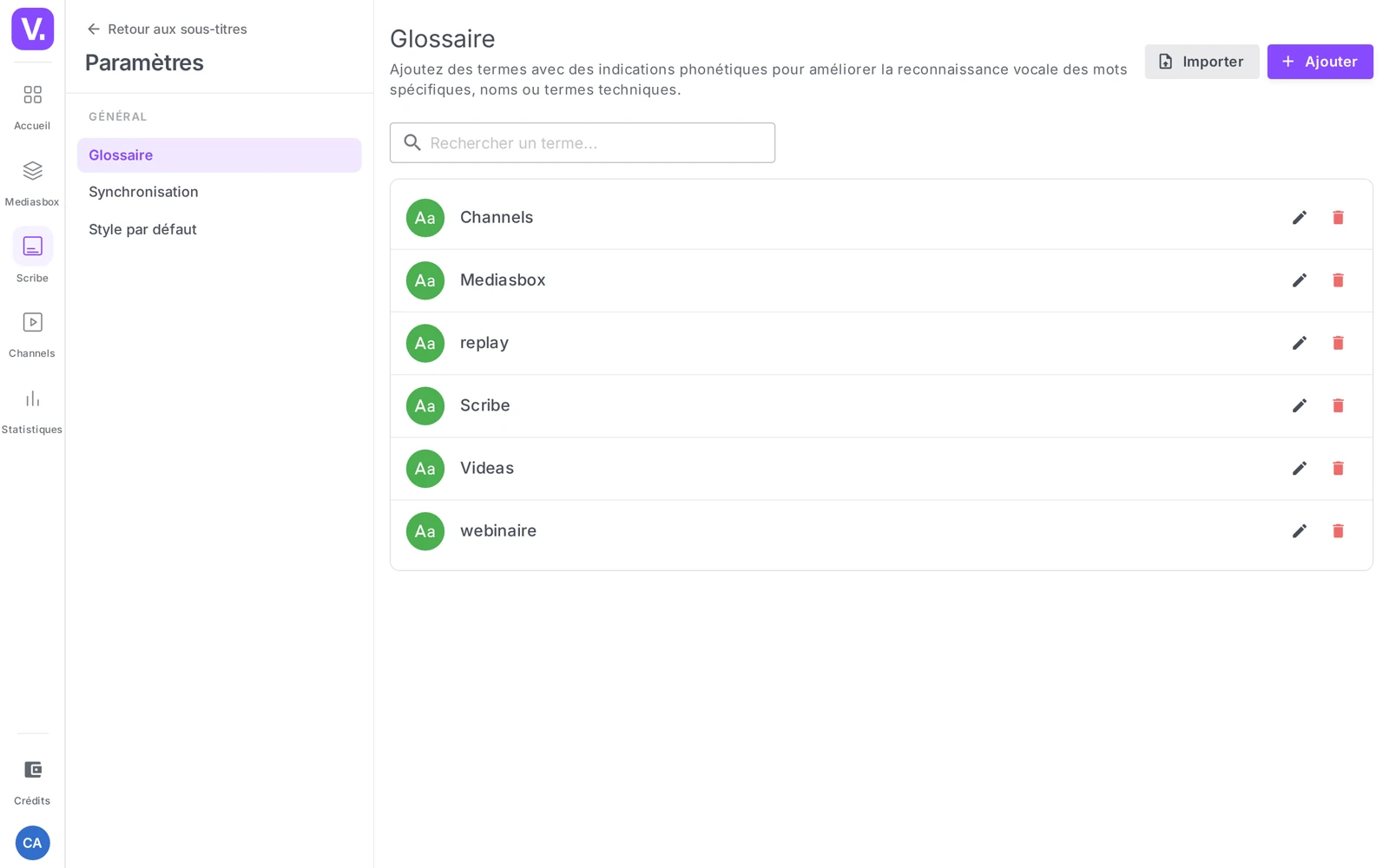Open the Statistiques bar chart icon
This screenshot has height=868, width=1389.
32,399
